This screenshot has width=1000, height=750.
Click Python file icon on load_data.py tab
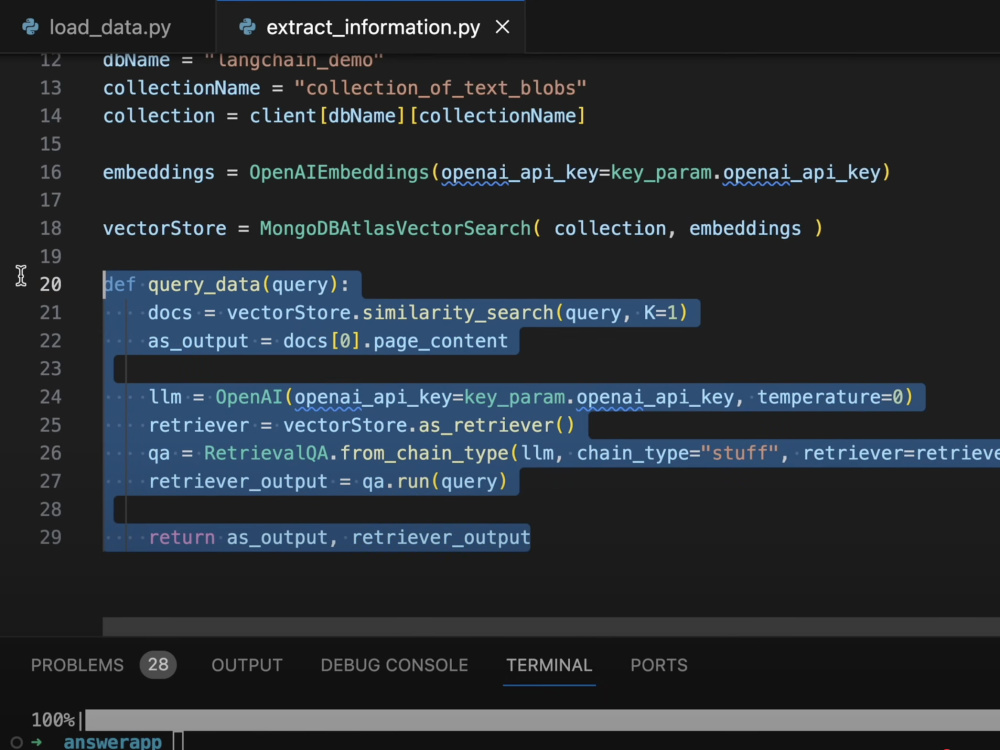[x=30, y=27]
